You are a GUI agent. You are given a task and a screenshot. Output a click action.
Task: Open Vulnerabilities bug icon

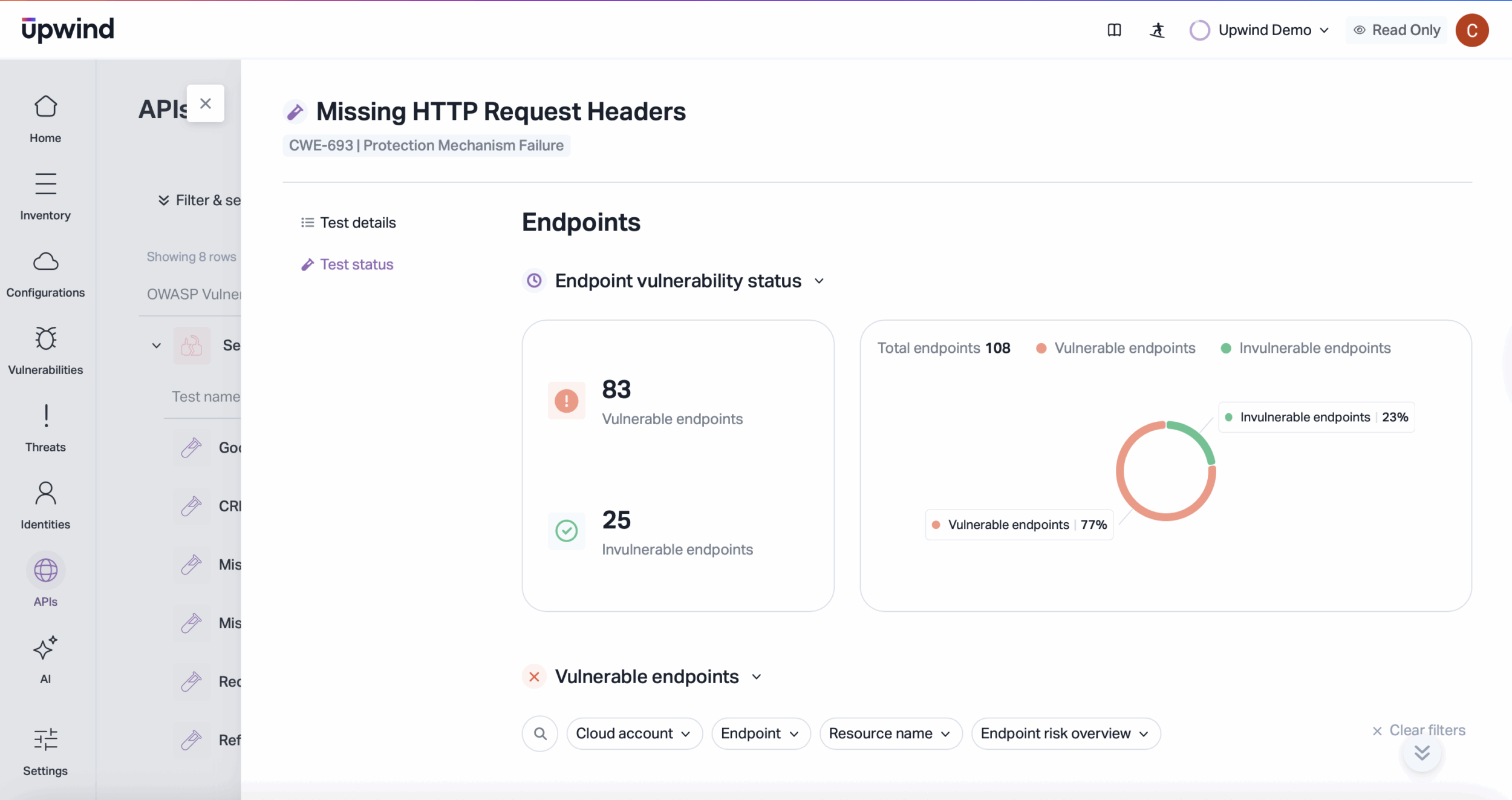(x=45, y=339)
